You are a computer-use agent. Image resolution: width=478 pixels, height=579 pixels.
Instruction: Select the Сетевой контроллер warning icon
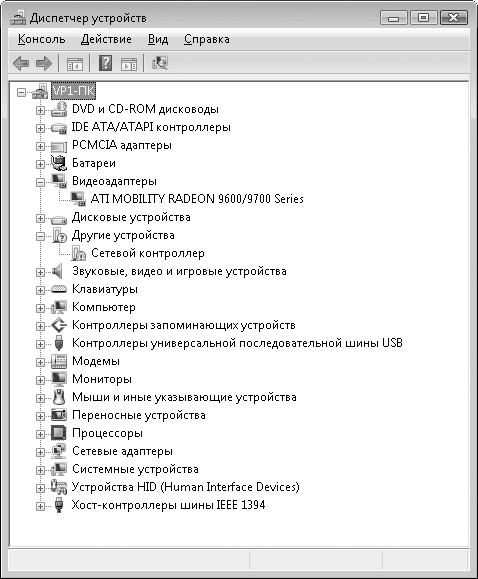79,253
